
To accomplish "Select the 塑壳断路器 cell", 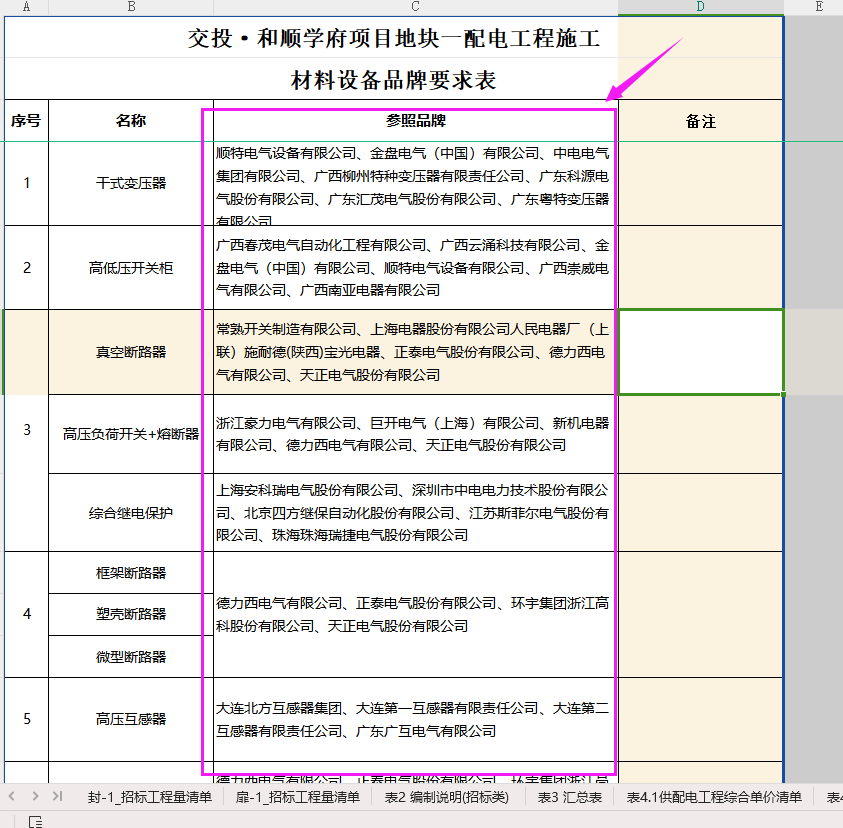I will click(x=131, y=614).
